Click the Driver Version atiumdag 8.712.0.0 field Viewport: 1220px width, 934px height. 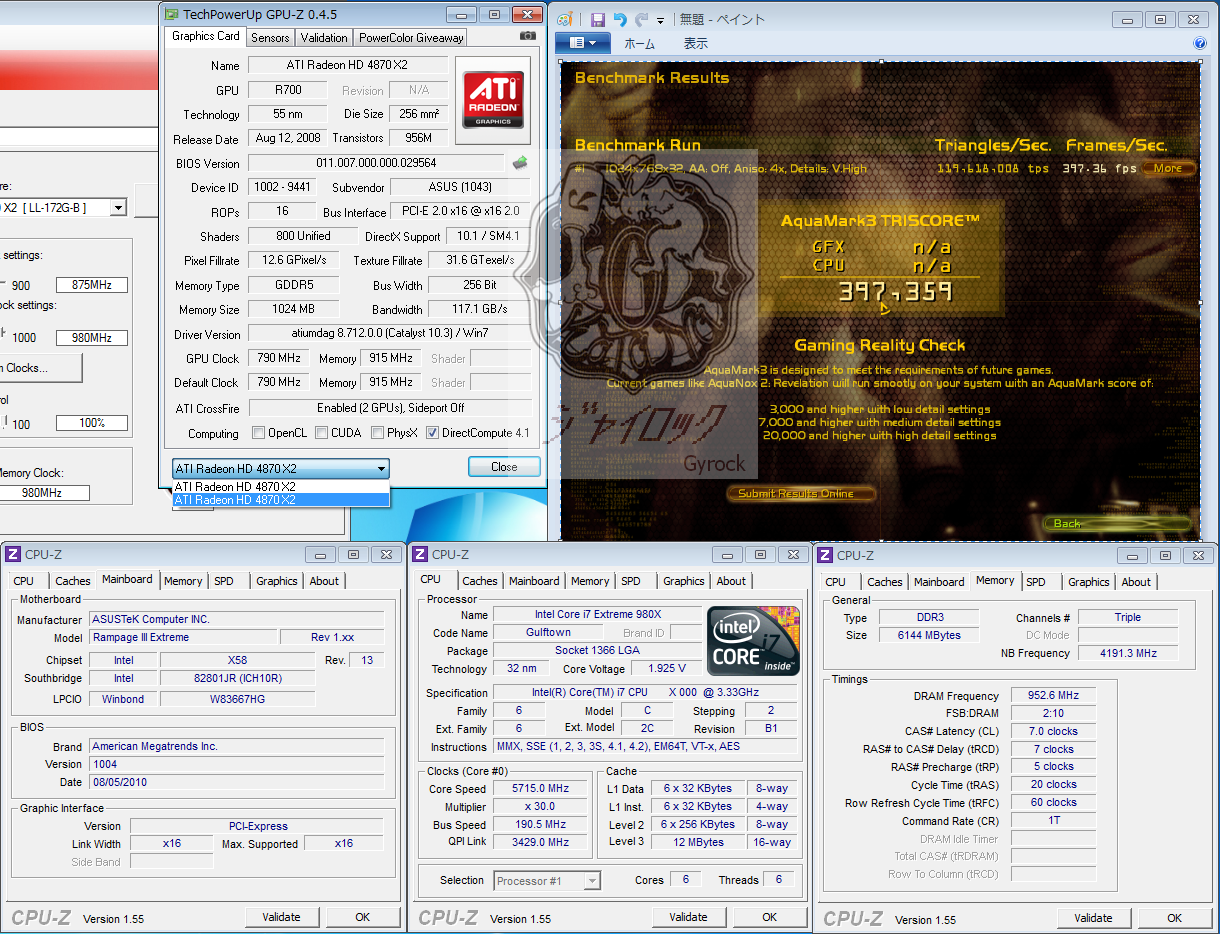coord(388,333)
